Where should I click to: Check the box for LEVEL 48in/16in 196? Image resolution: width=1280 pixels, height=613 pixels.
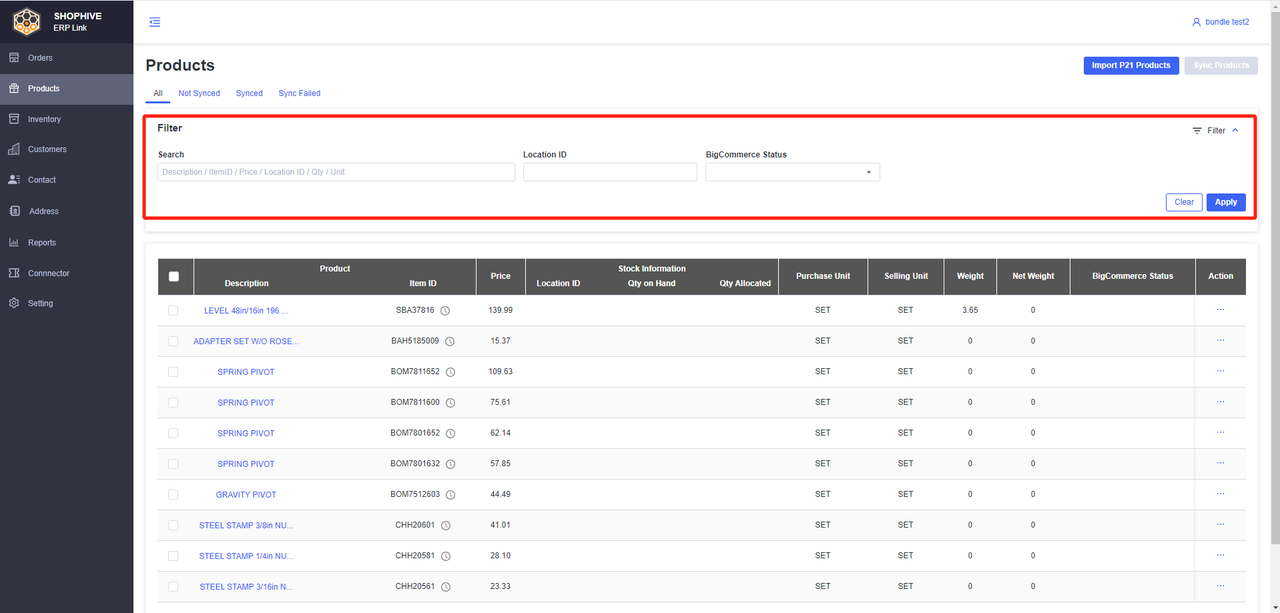(173, 310)
